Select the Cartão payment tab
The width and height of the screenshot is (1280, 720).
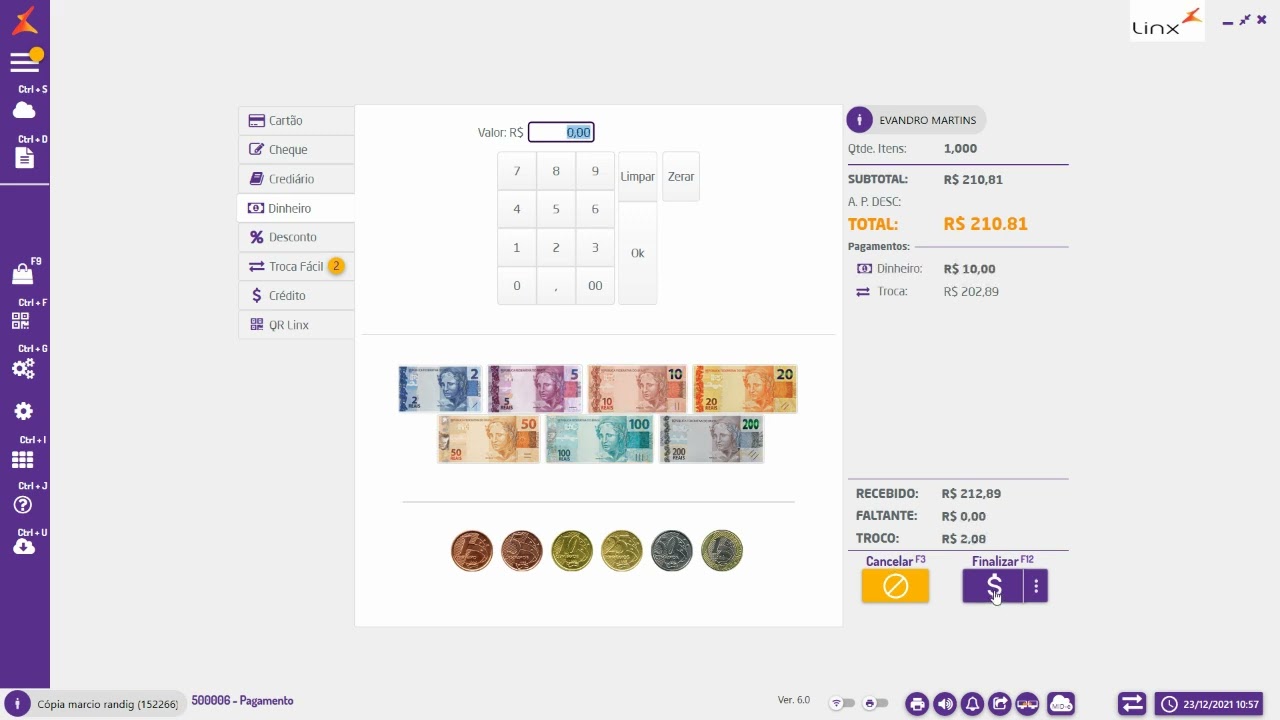tap(296, 120)
